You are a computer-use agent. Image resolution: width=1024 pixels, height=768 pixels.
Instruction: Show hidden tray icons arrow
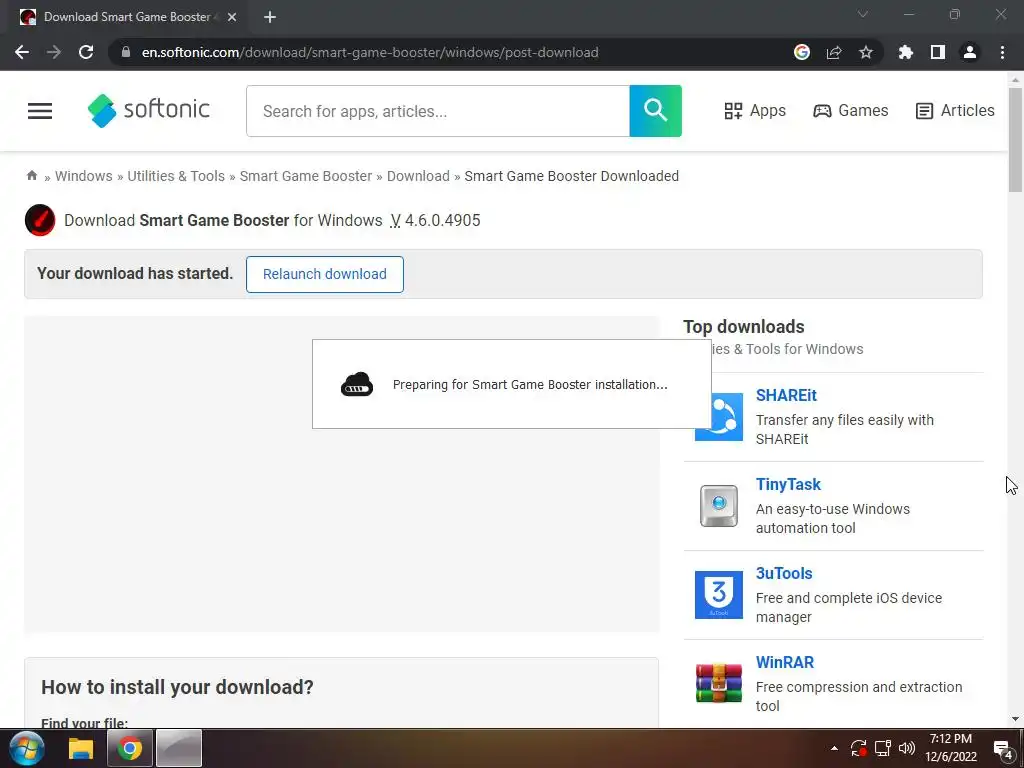coord(834,748)
